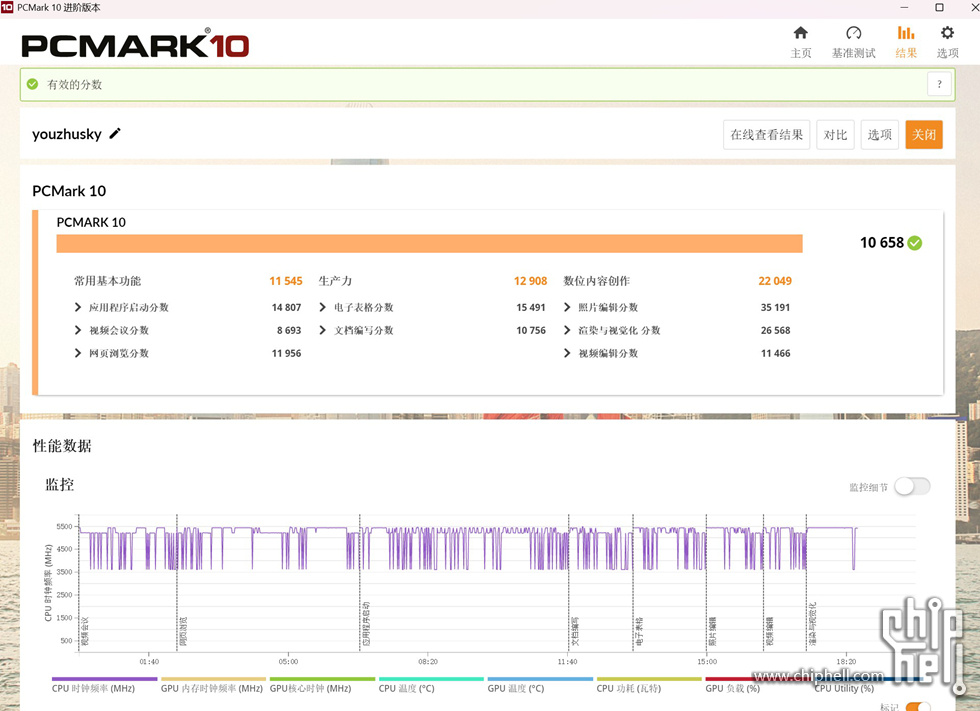Select CPU 温度 (°C) legend entry
Screen dimensions: 980x711
click(x=431, y=685)
